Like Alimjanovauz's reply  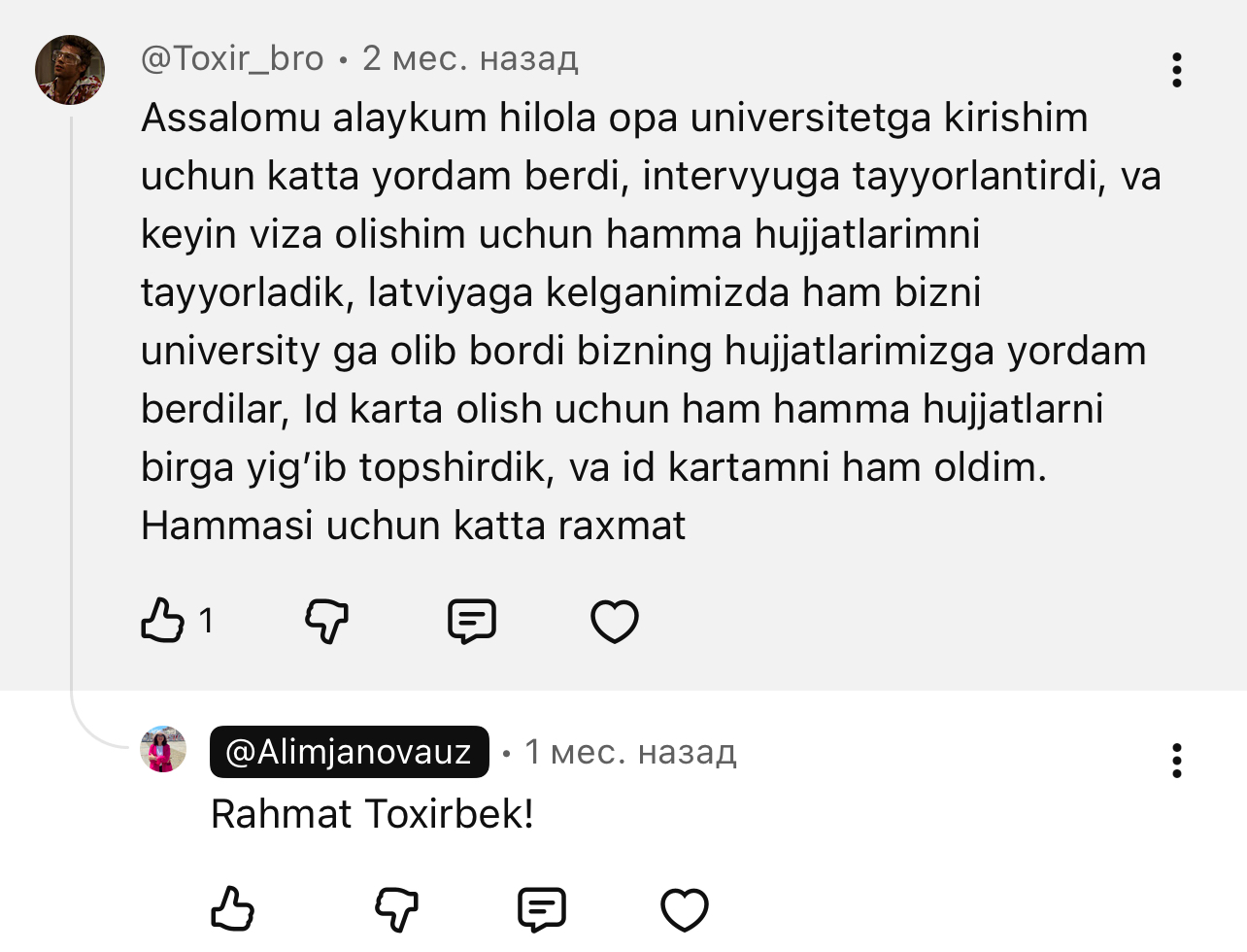point(233,909)
